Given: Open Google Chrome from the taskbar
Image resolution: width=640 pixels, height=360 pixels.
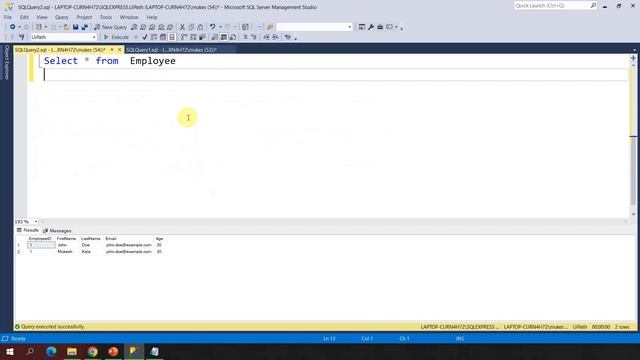Looking at the screenshot, I should click(93, 351).
